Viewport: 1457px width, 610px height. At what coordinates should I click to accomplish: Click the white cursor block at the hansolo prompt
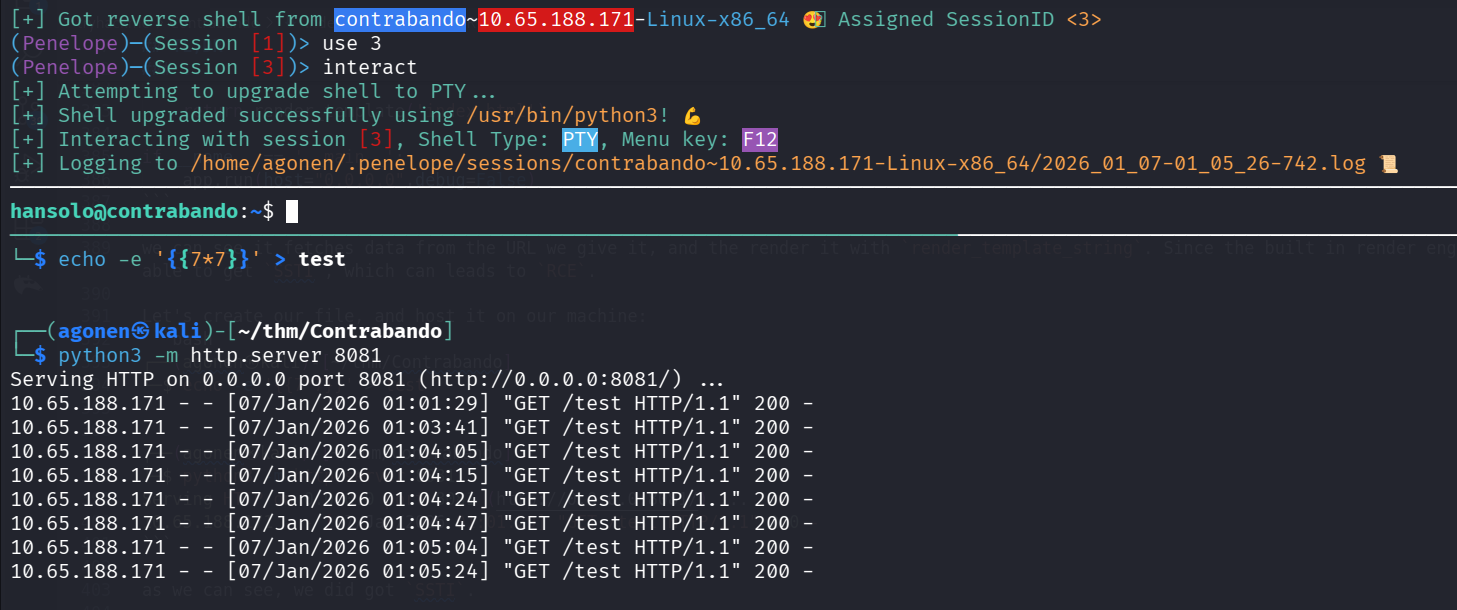(292, 211)
